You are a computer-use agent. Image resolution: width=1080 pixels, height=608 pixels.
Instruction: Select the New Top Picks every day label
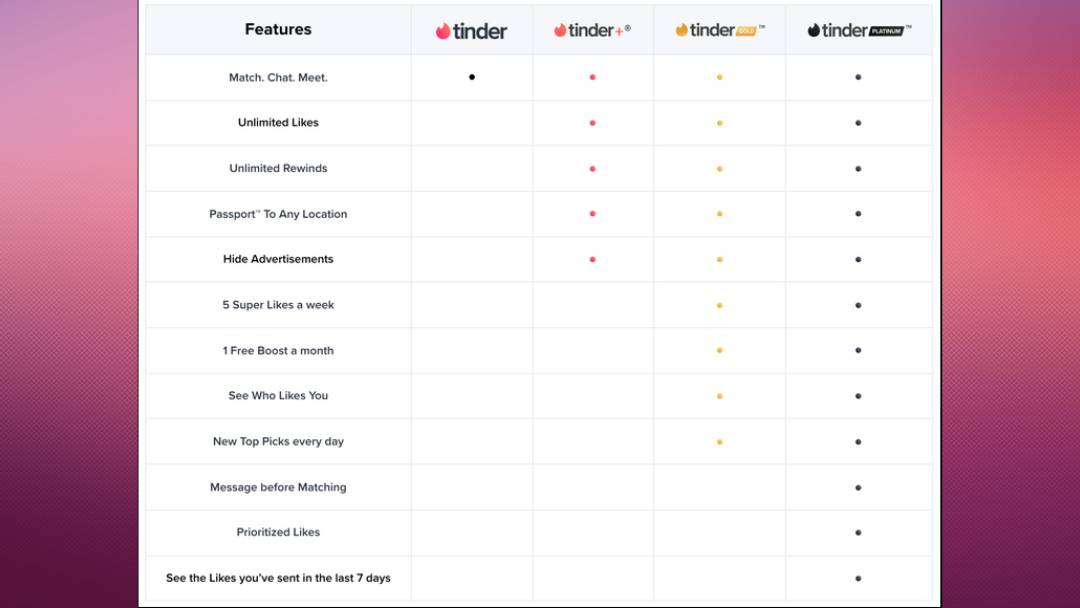(x=278, y=441)
